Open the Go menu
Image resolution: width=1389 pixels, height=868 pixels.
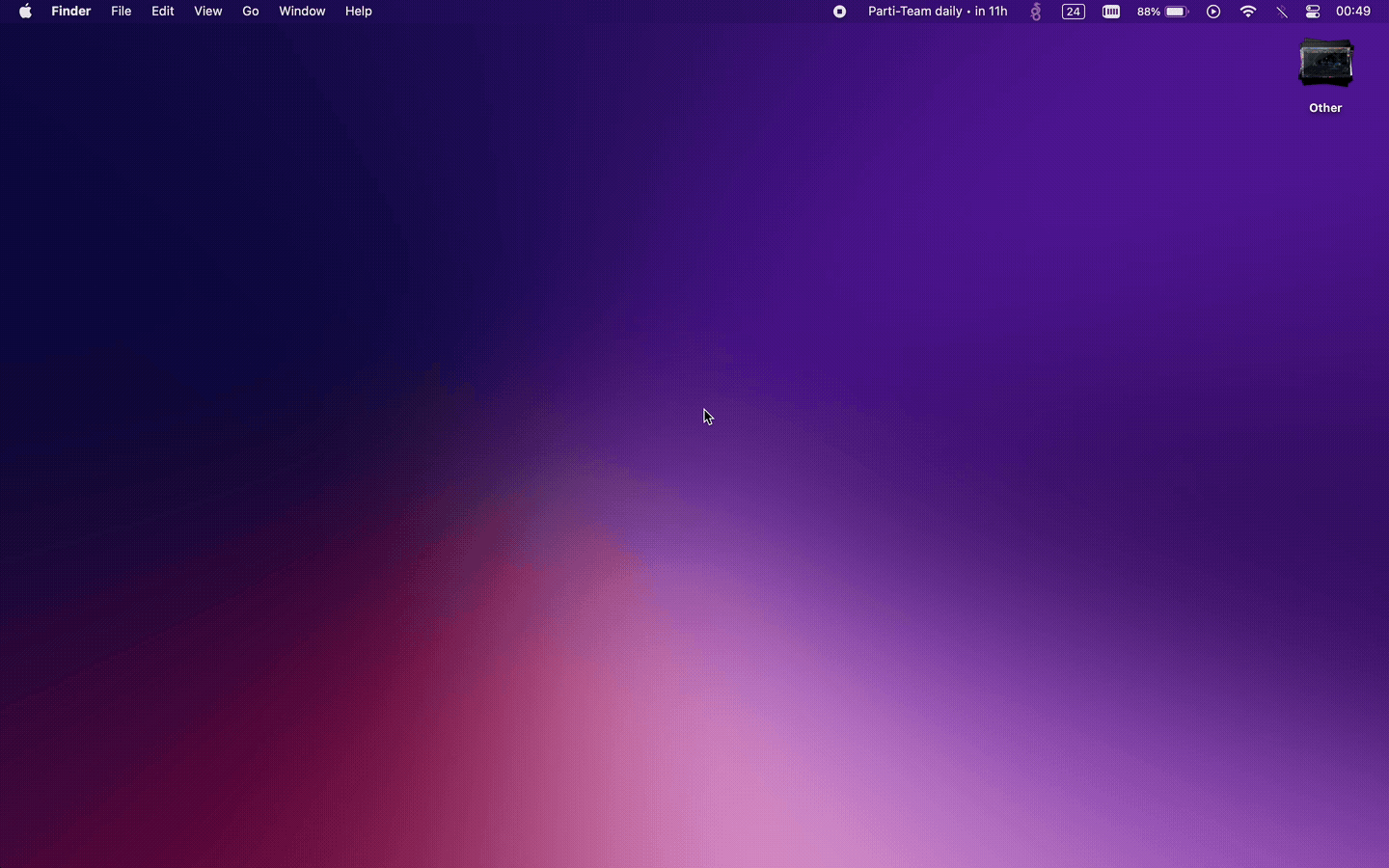250,12
